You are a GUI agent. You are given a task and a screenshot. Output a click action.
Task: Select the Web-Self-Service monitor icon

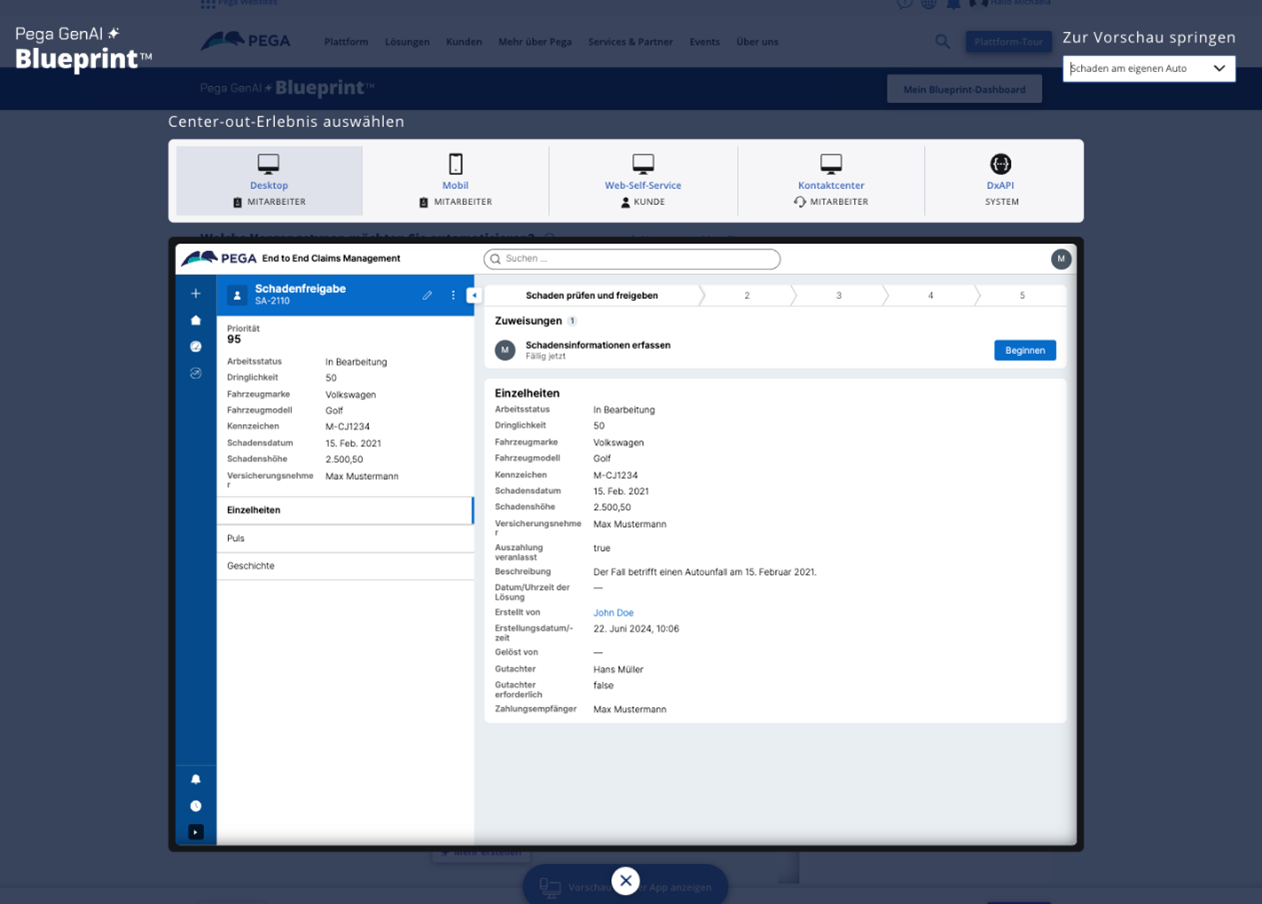pyautogui.click(x=643, y=164)
